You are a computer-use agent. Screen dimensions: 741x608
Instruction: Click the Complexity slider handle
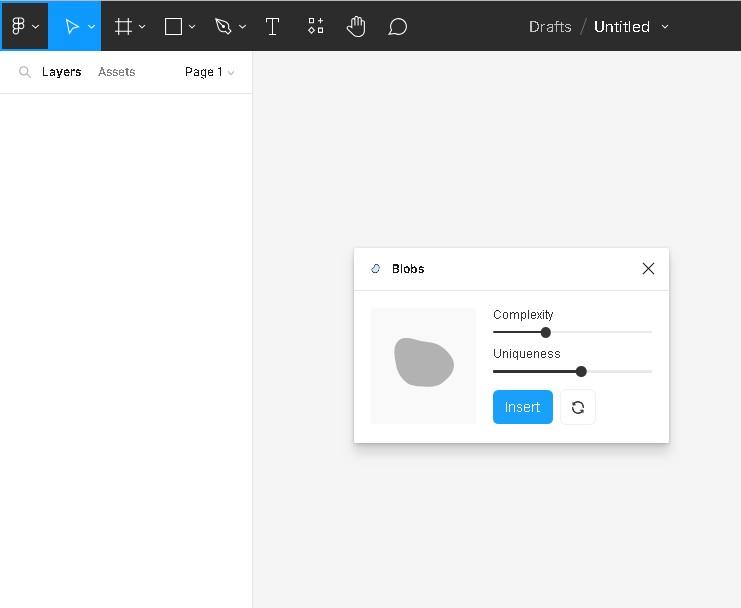pyautogui.click(x=546, y=332)
